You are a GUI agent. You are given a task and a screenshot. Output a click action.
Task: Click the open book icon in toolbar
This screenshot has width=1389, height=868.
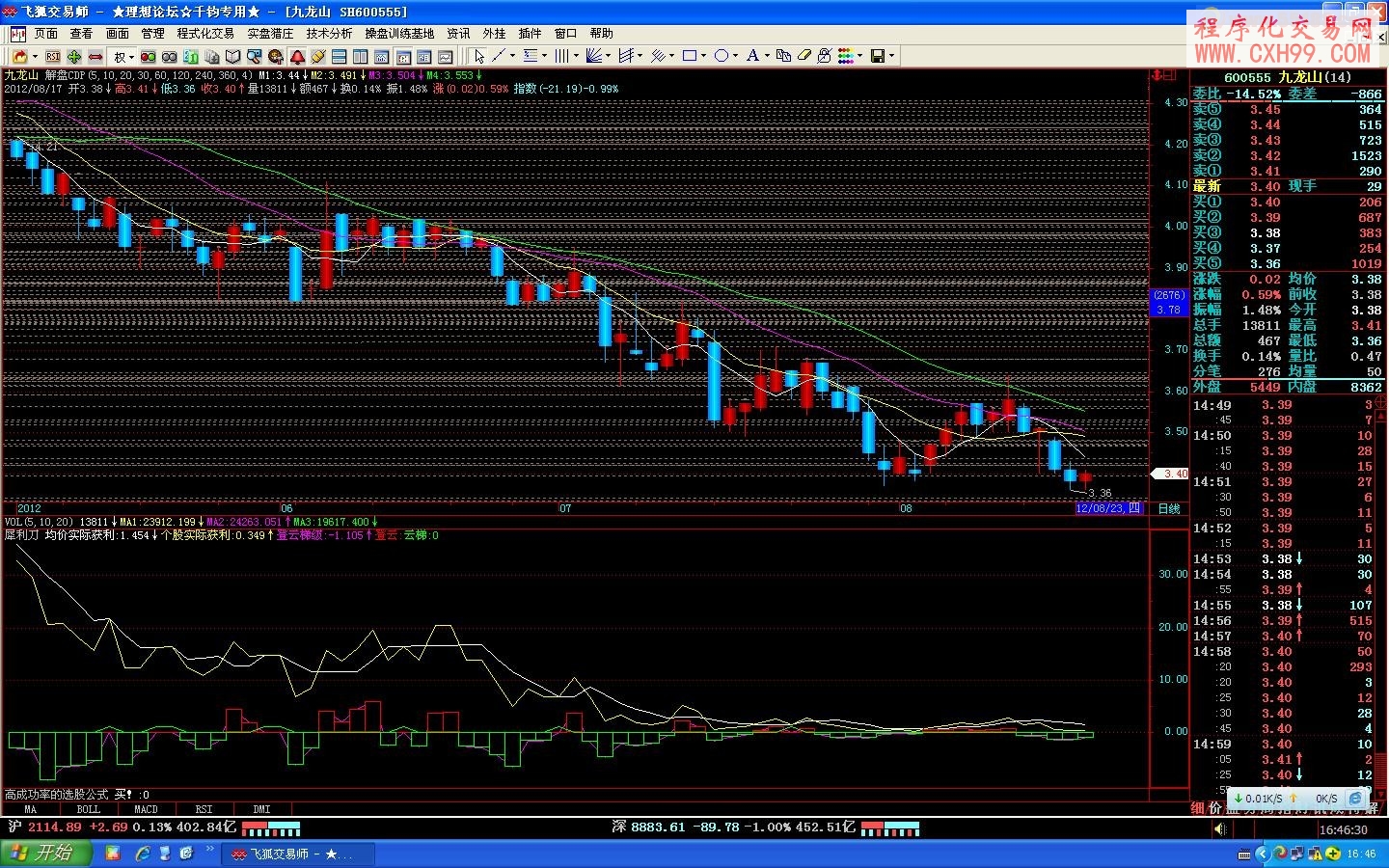pyautogui.click(x=232, y=57)
